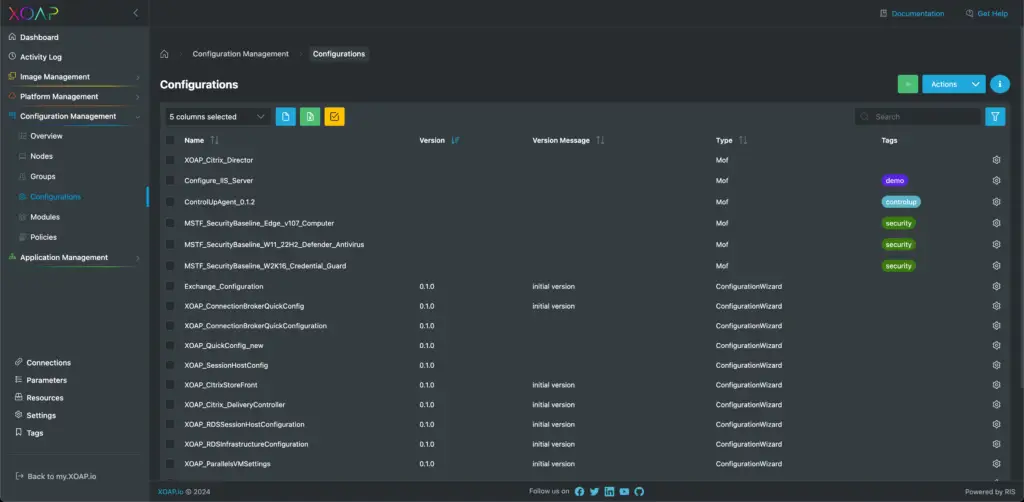Open the blue filter funnel button
This screenshot has width=1024, height=502.
995,117
